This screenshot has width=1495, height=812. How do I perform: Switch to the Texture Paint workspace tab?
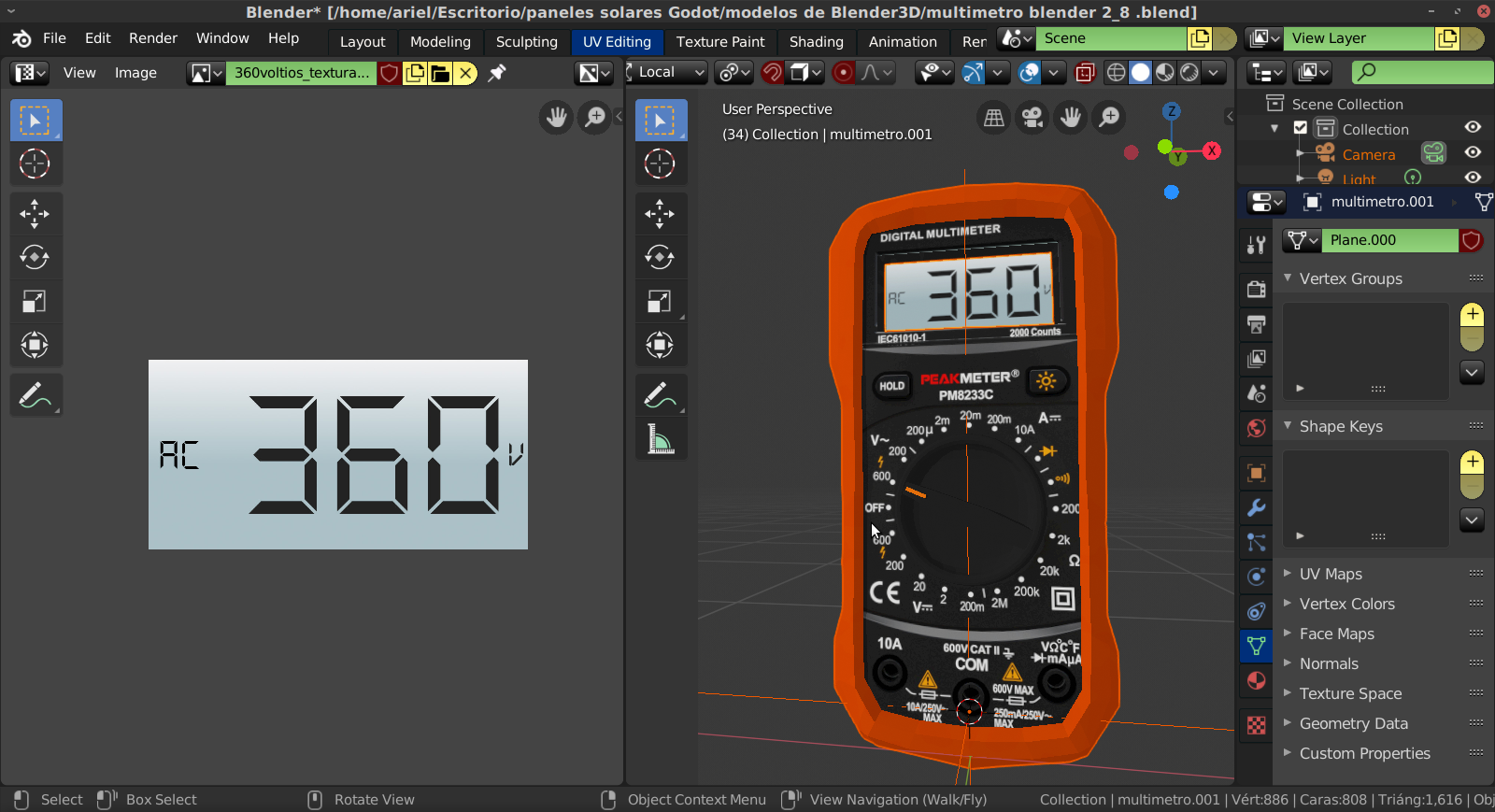[x=720, y=42]
